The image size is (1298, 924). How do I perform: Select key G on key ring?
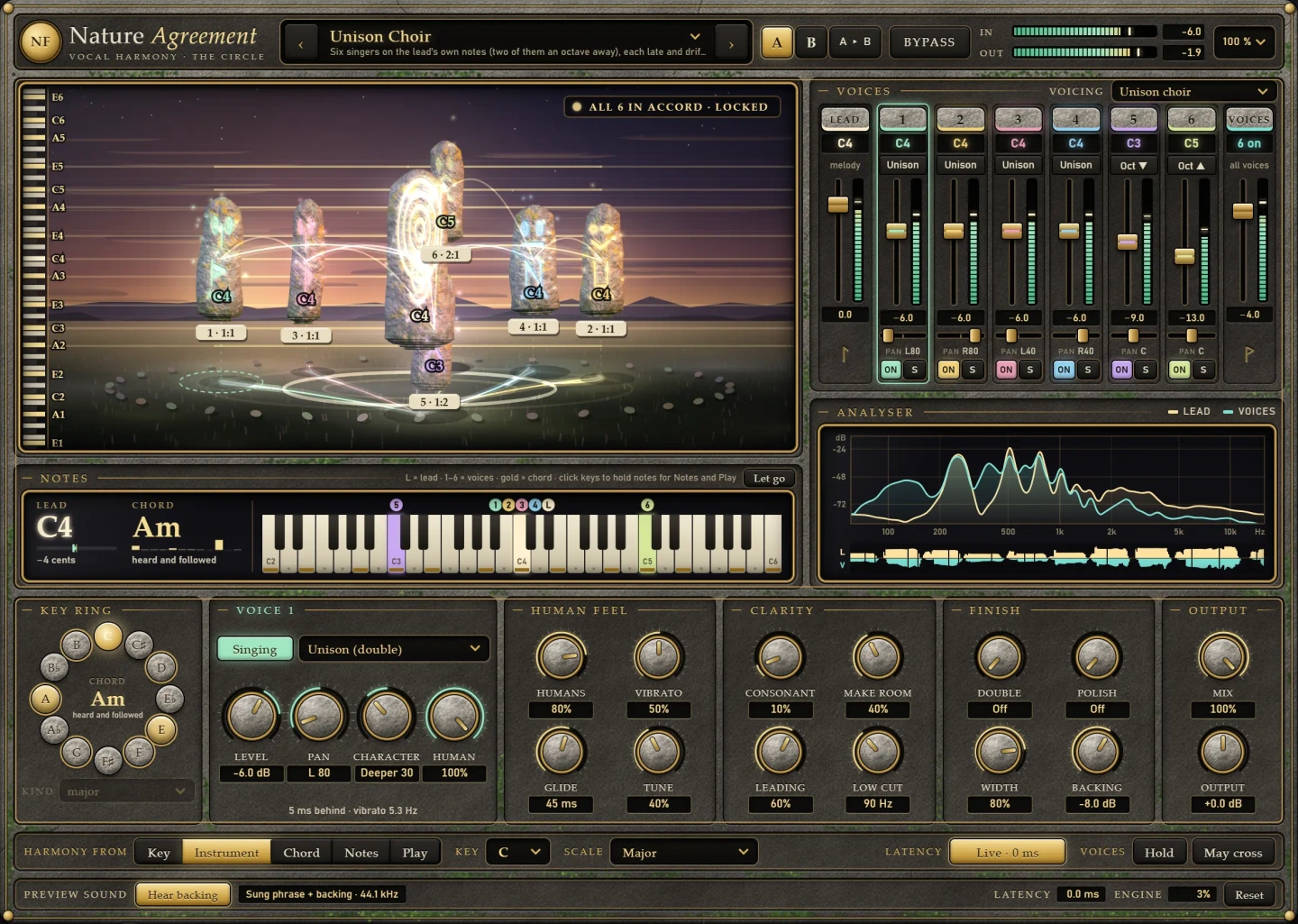pos(77,752)
